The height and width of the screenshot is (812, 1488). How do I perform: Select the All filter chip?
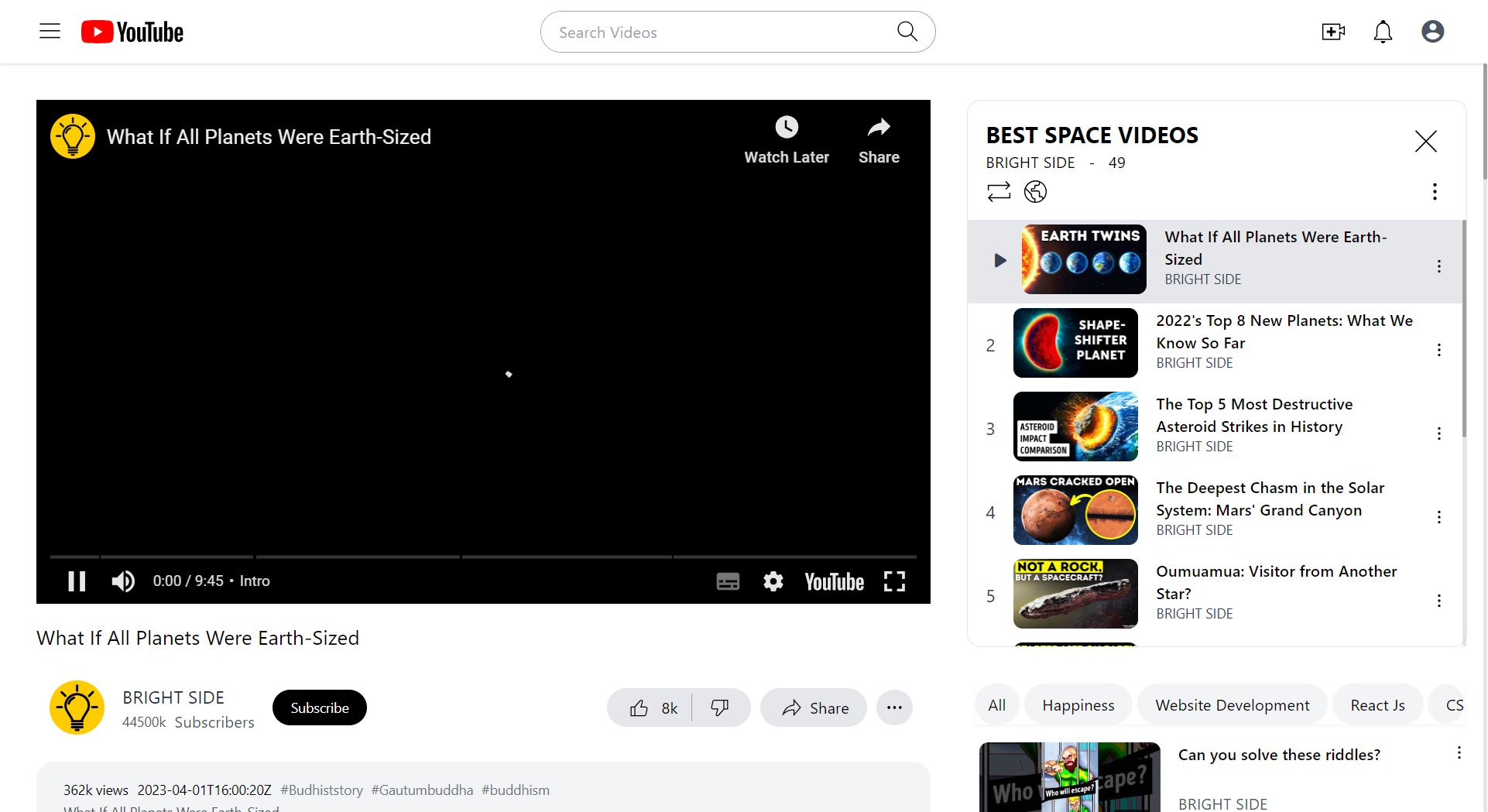[x=997, y=705]
